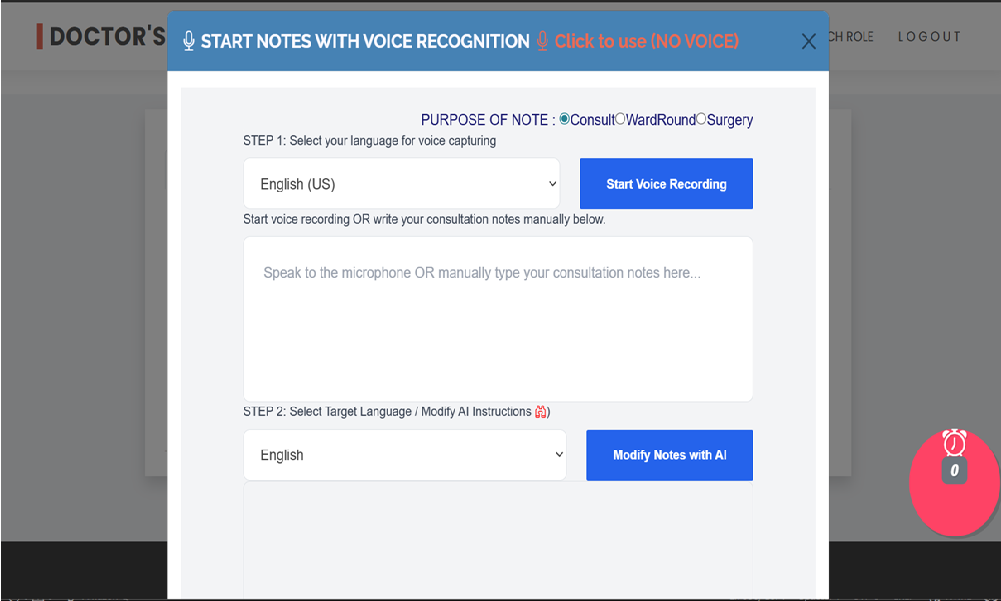Open the English (US) voice language dropdown

[401, 184]
